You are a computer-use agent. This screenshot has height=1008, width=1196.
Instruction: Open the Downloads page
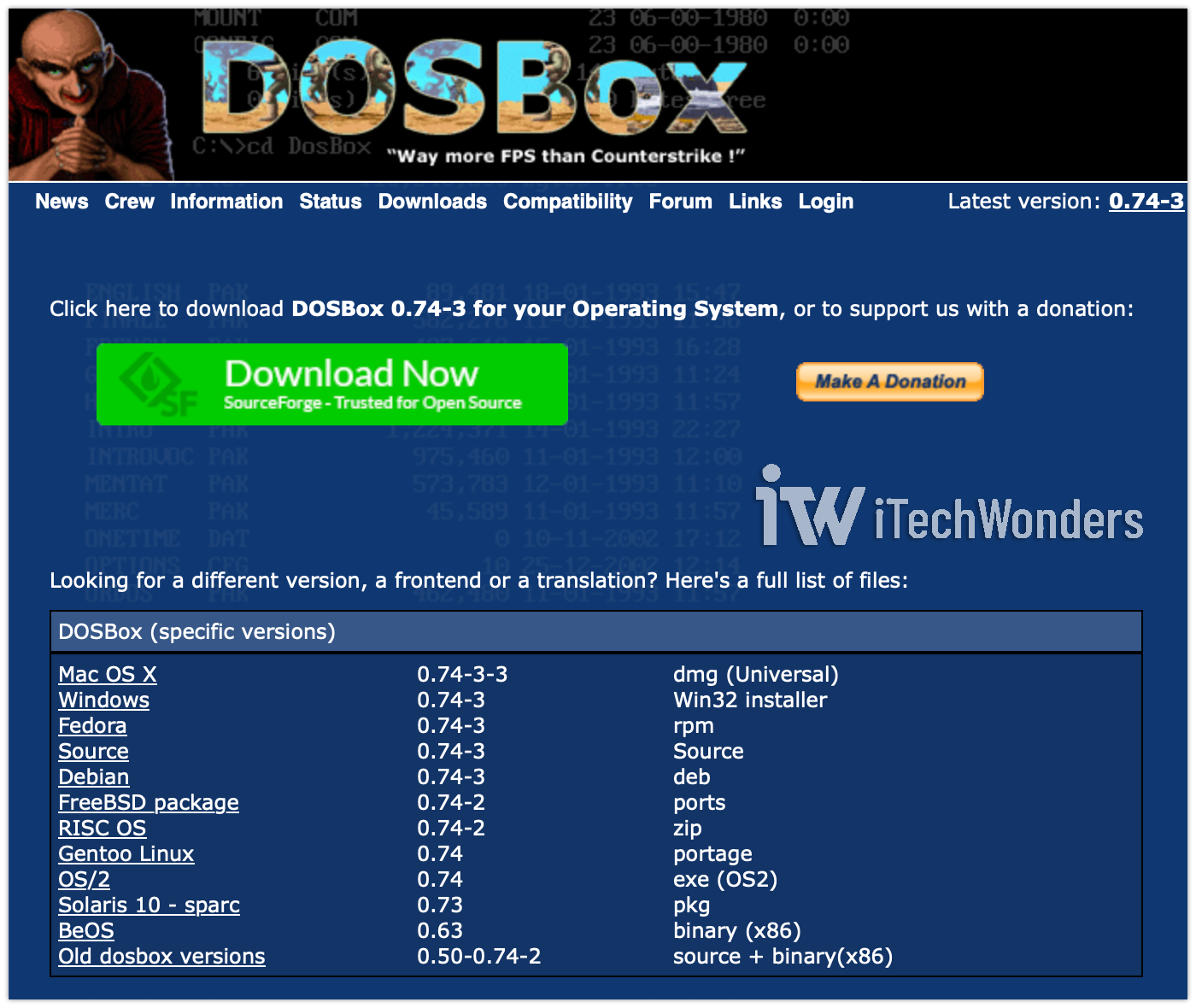coord(432,202)
